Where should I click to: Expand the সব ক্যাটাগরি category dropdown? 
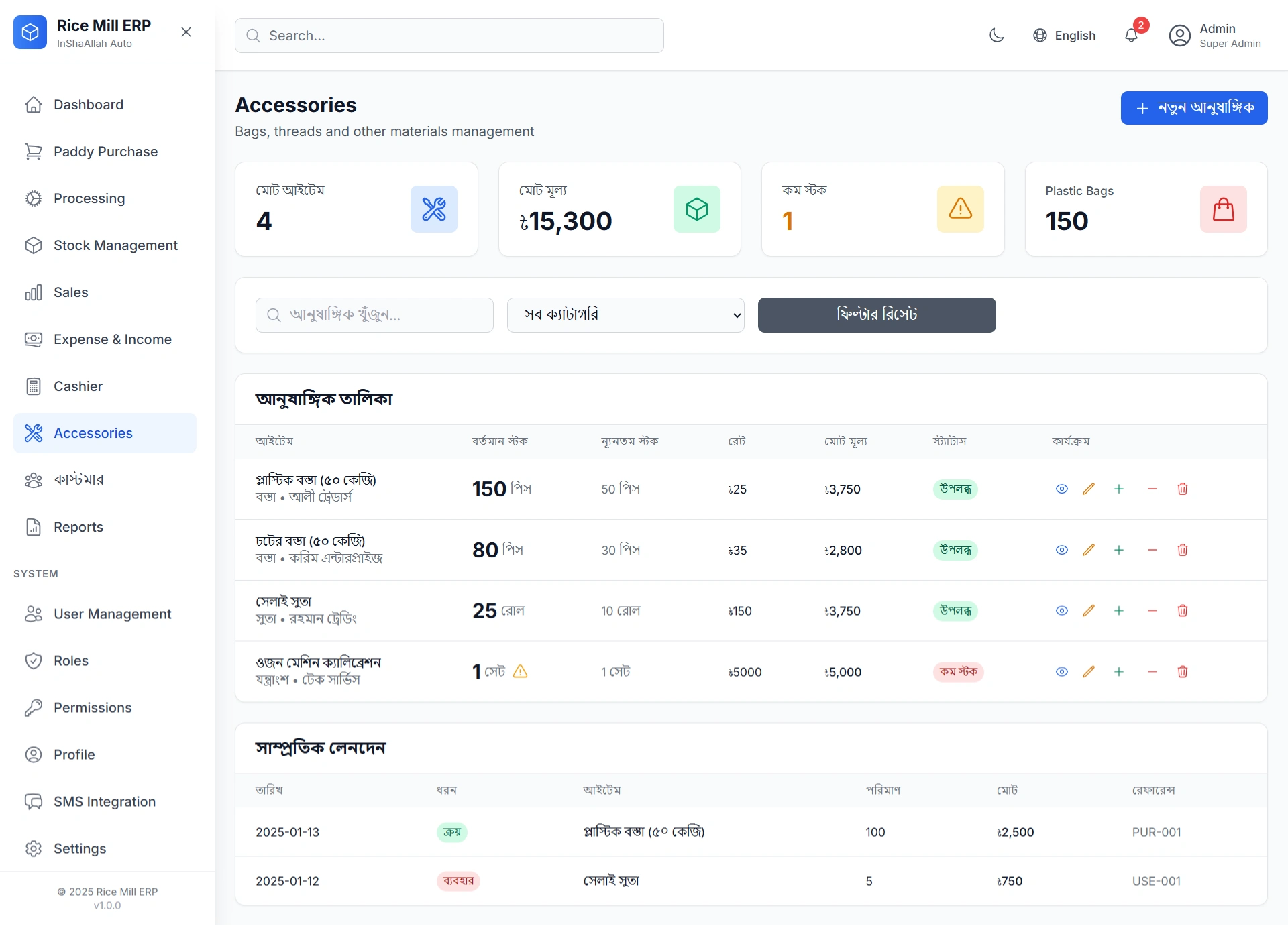625,315
